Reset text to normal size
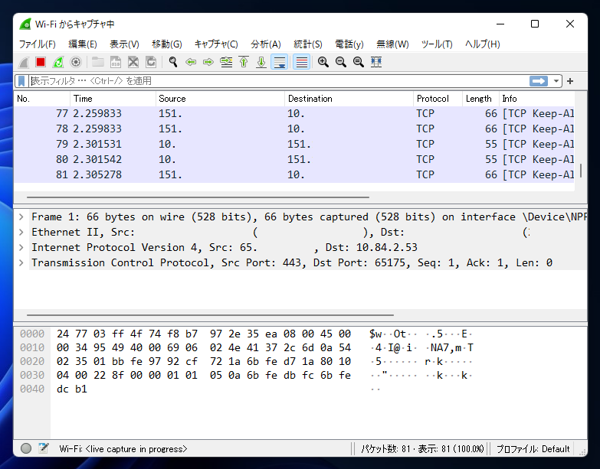Viewport: 600px width, 469px height. coord(358,62)
